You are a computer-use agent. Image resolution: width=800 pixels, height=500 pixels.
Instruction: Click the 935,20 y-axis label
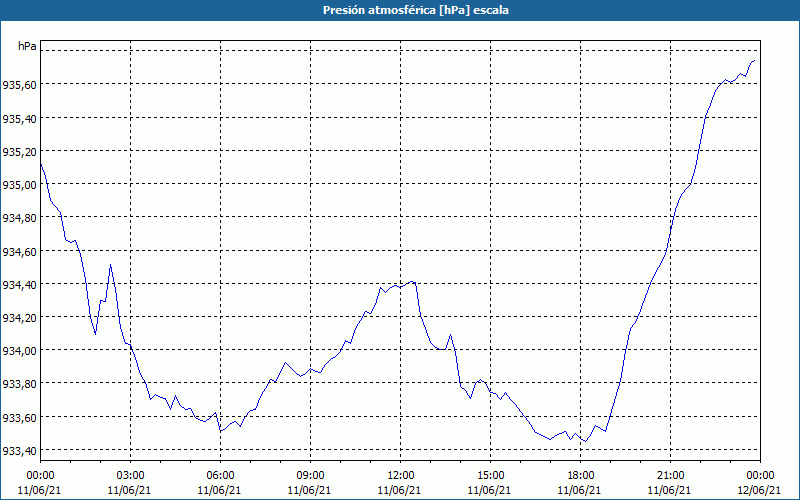[19, 152]
